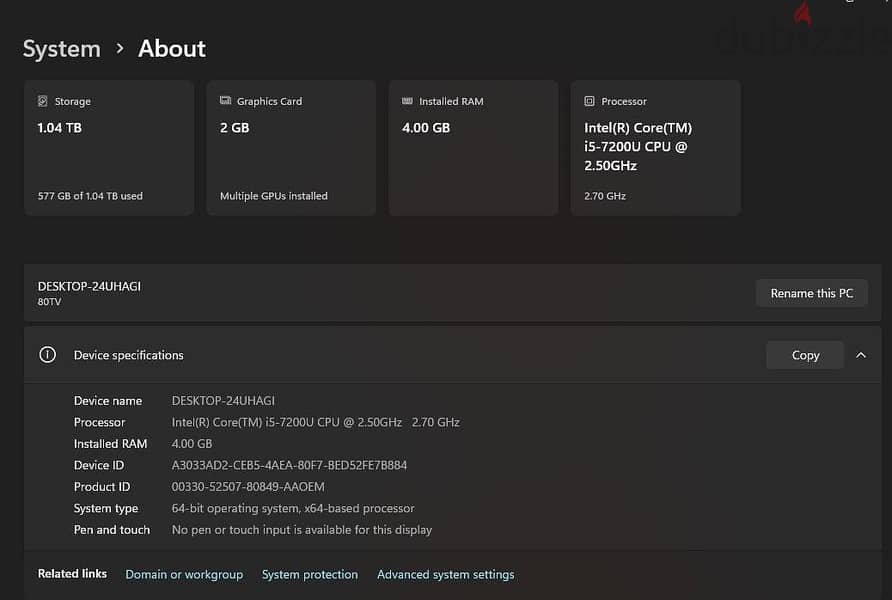Screen dimensions: 892x600
Task: Click the Storage card icon
Action: point(43,101)
